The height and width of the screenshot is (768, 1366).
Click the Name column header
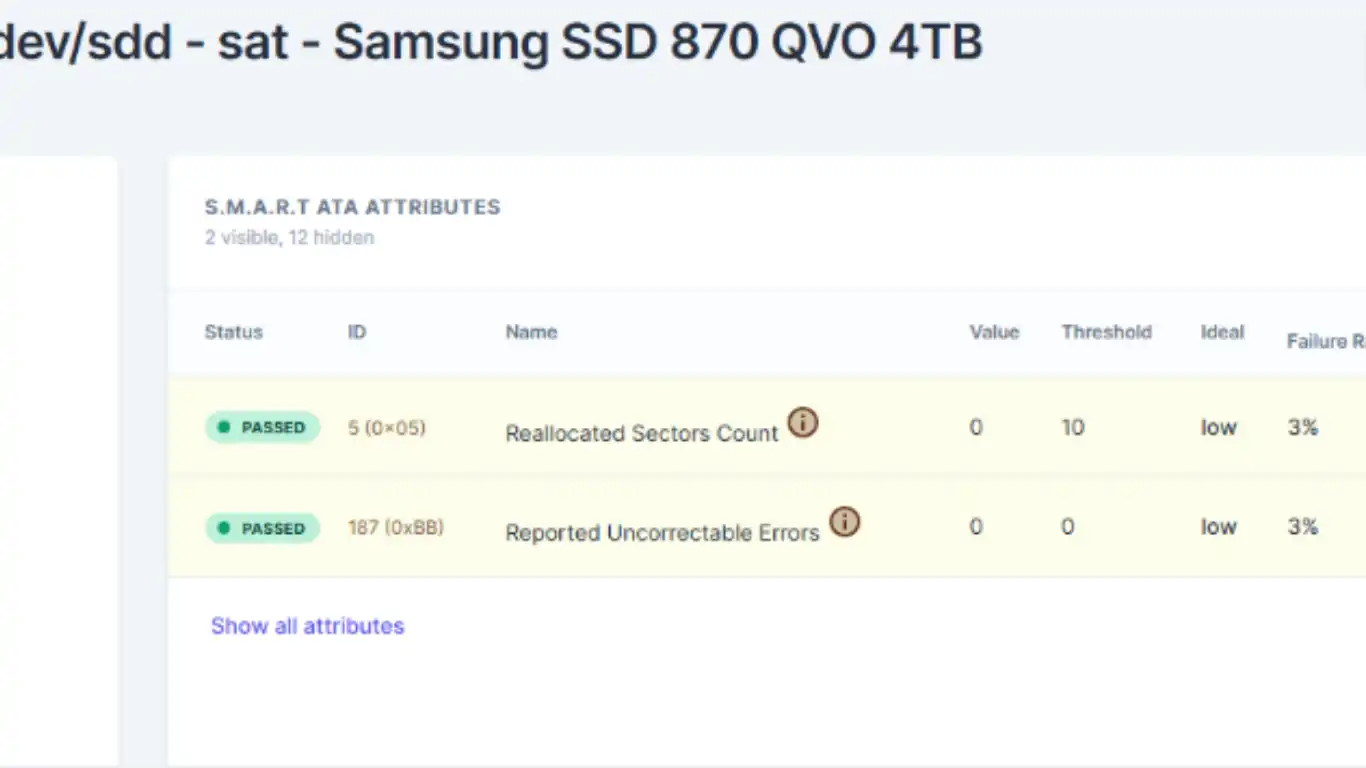click(531, 332)
